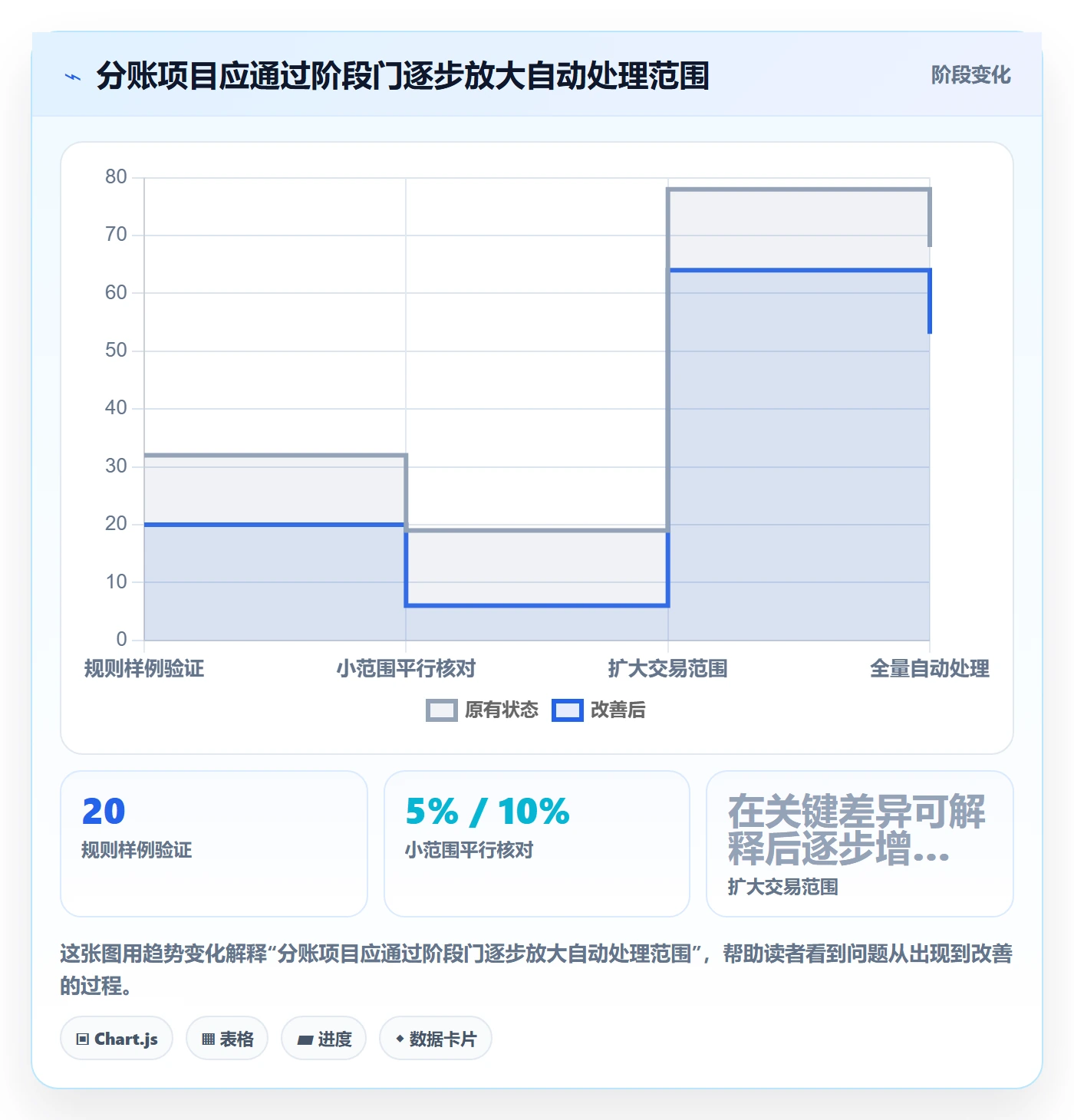Toggle the 原有状态 legend swatch

[x=442, y=710]
